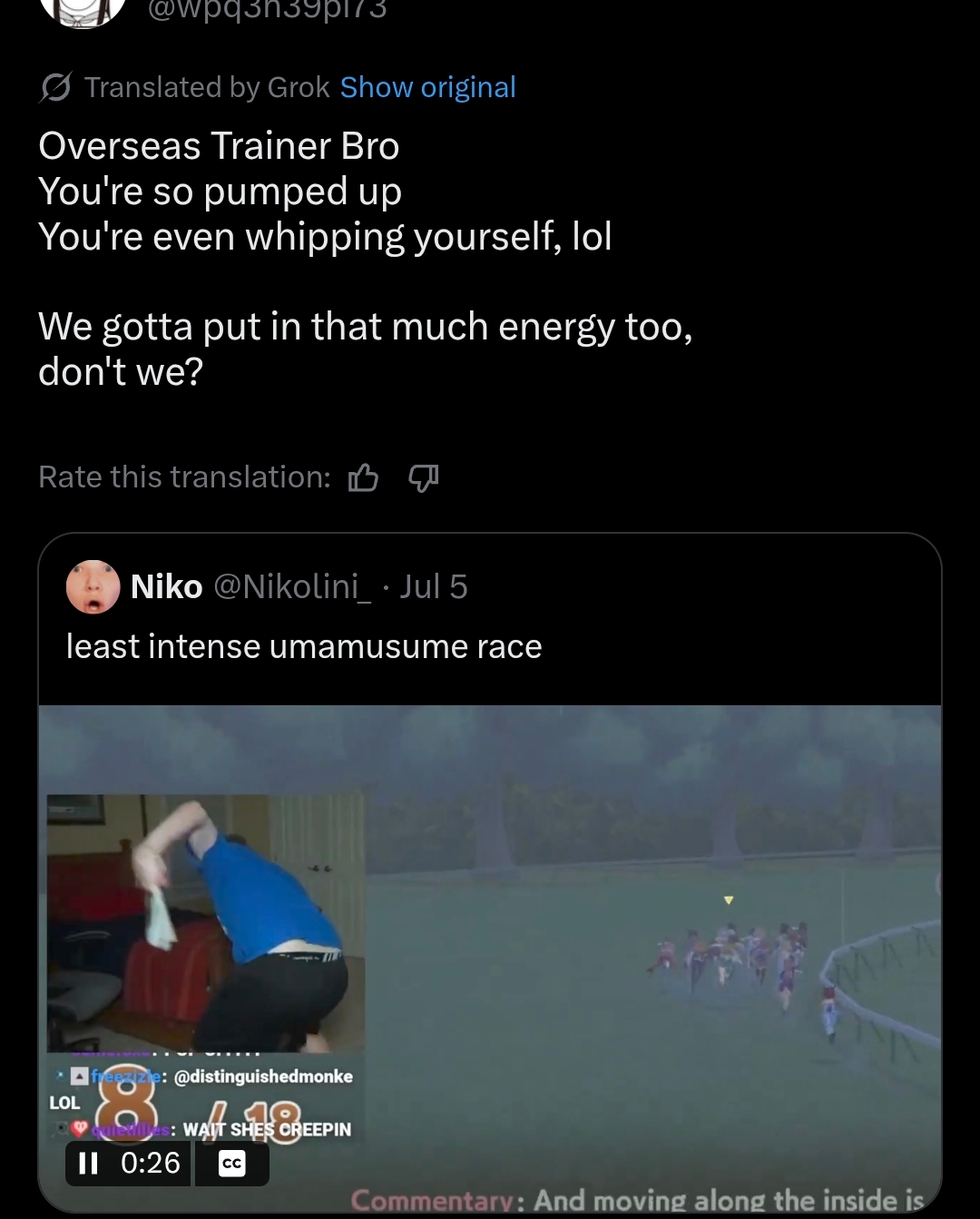980x1219 pixels.
Task: Click the Jul 5 timestamp
Action: pyautogui.click(x=434, y=586)
